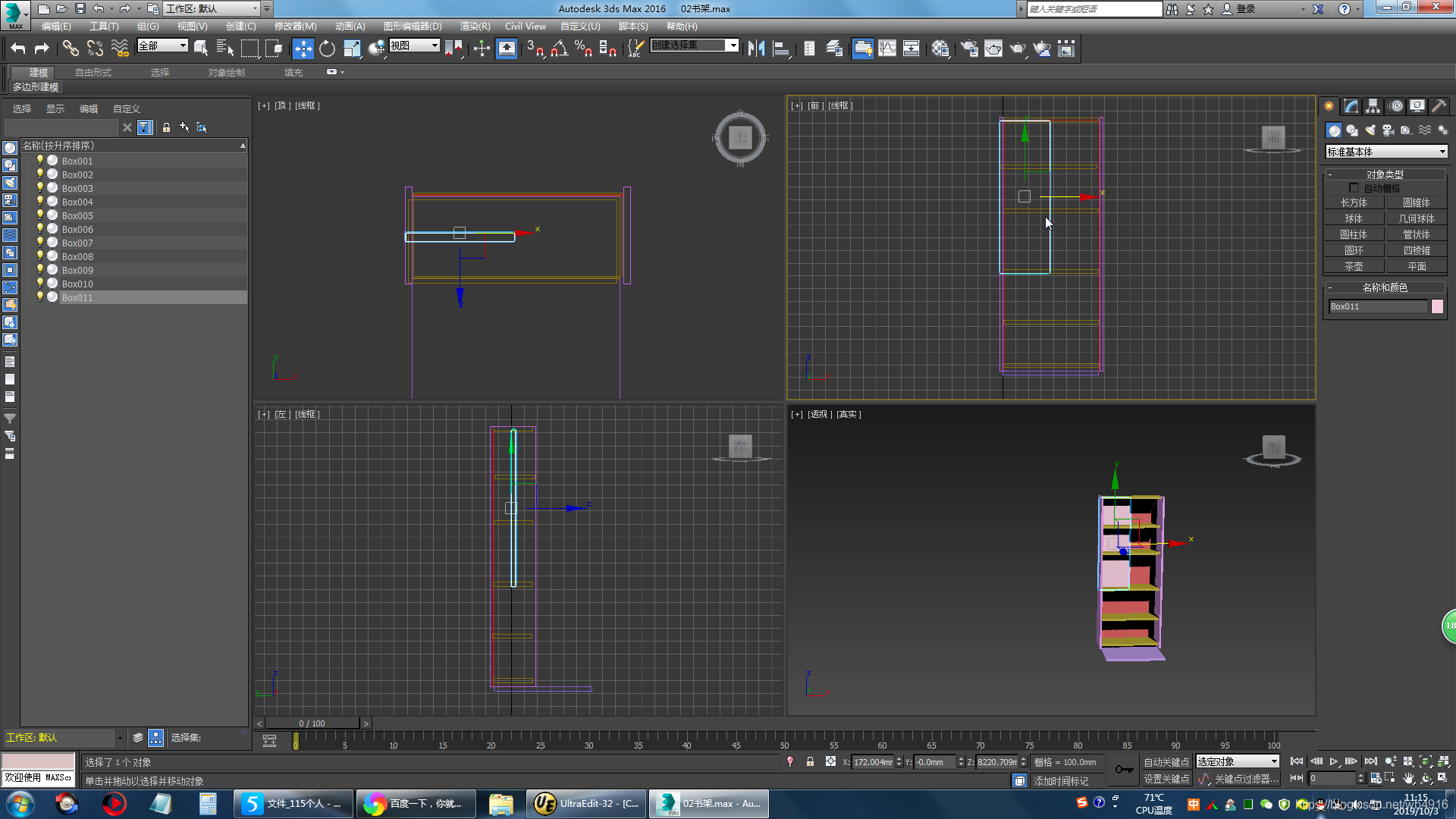Viewport: 1456px width, 819px height.
Task: Click the pink object color swatch
Action: [1437, 306]
